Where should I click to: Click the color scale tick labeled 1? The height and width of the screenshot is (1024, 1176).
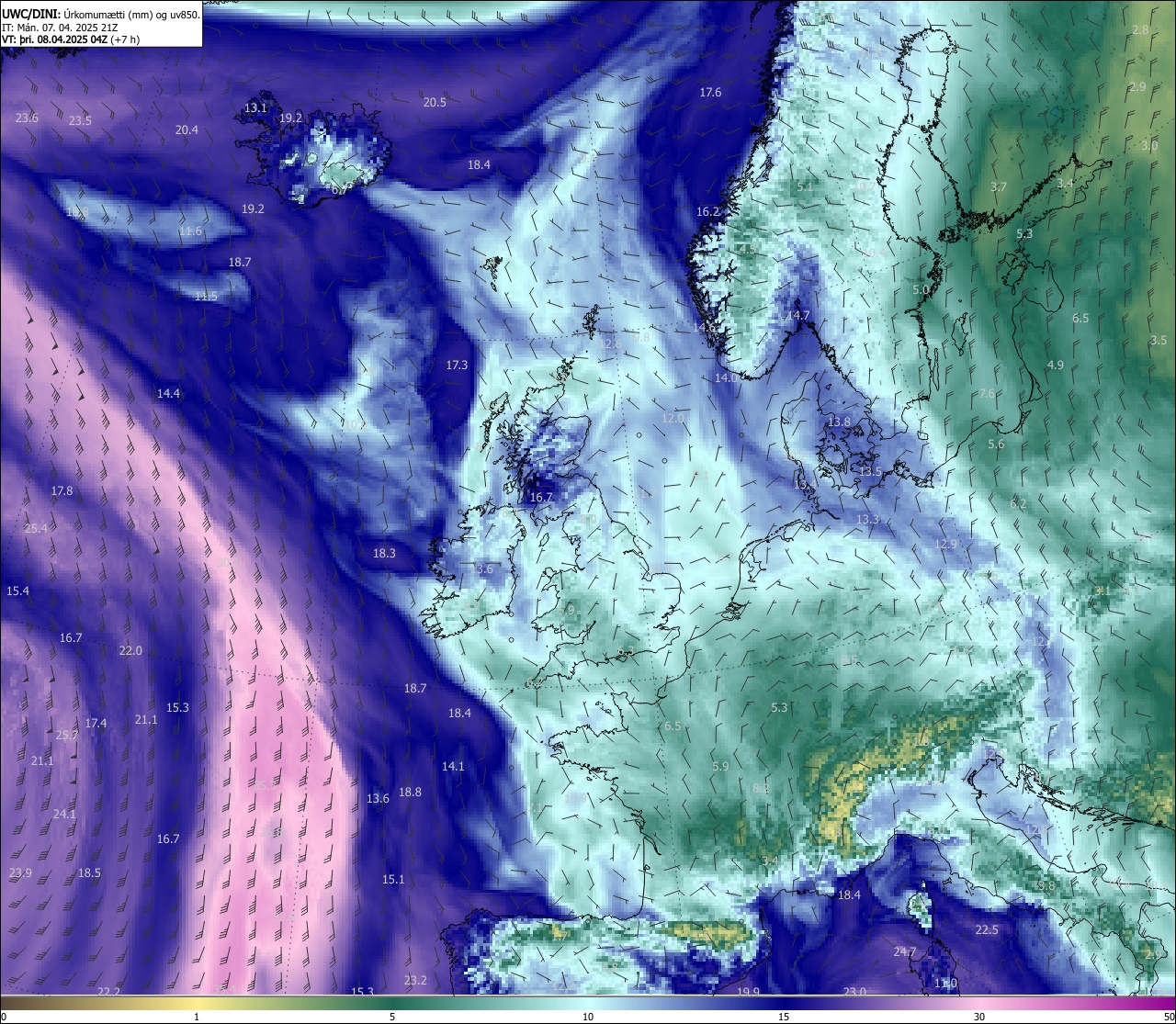tap(197, 1017)
